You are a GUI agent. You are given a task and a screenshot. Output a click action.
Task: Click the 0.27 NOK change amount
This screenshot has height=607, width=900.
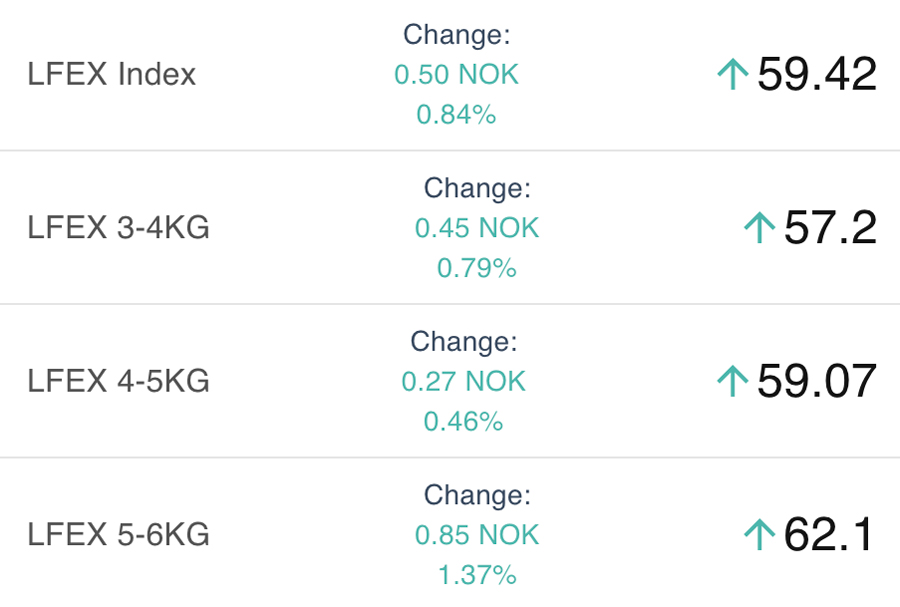[464, 381]
